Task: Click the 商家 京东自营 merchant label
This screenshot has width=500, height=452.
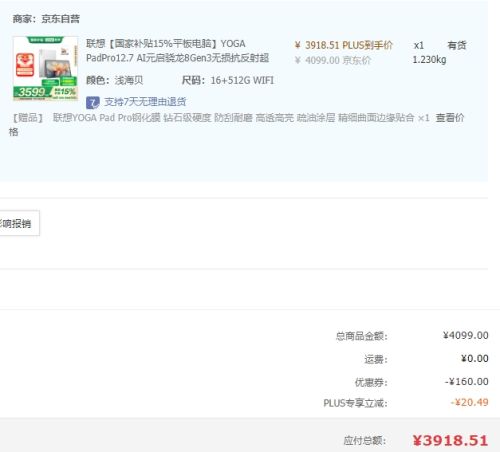Action: tap(46, 19)
